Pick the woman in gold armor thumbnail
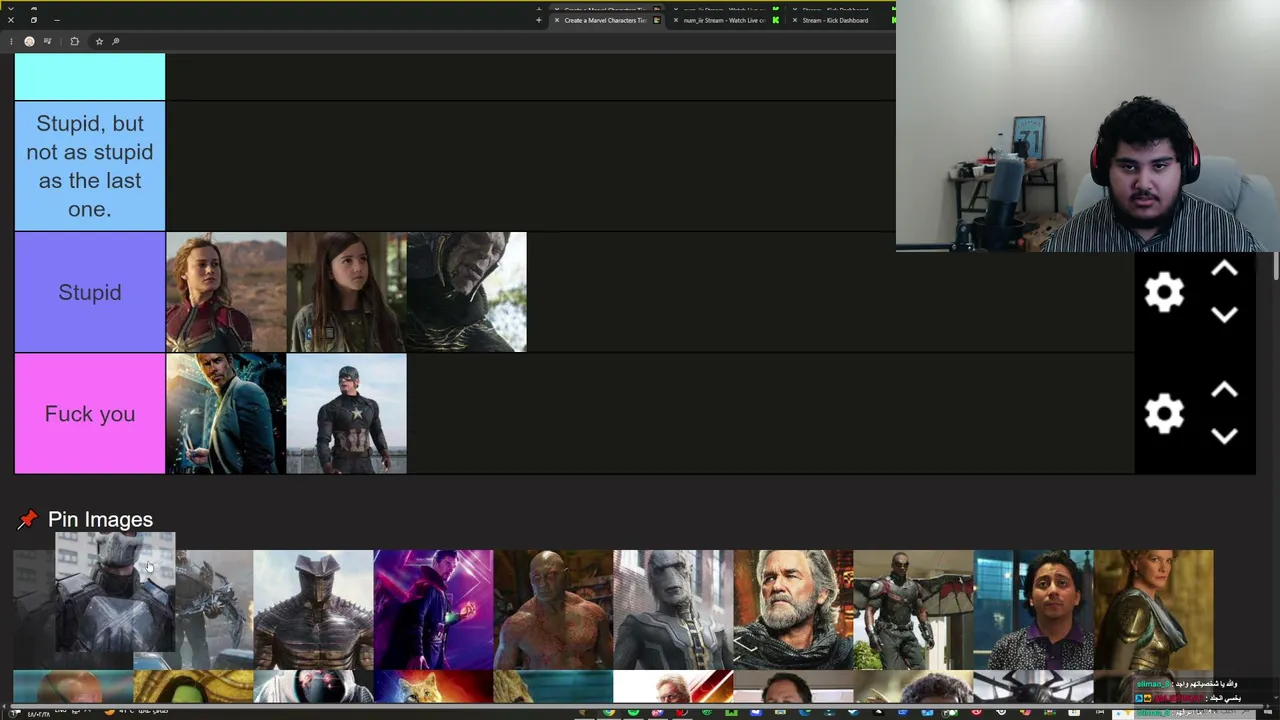This screenshot has width=1280, height=720. [1153, 609]
